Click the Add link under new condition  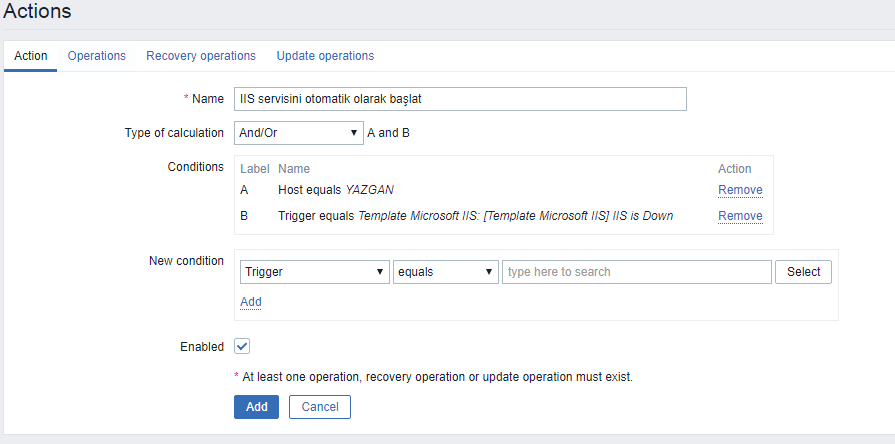pos(251,302)
